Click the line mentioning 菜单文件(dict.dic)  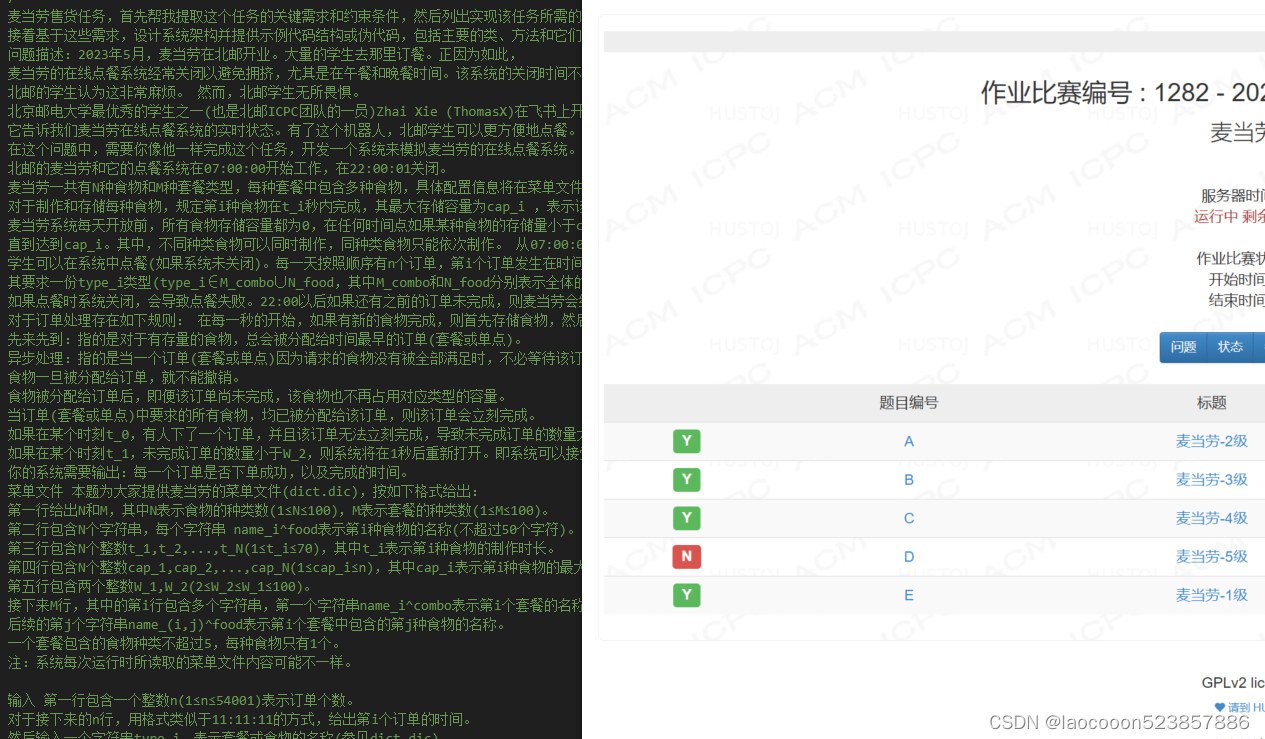coord(242,491)
